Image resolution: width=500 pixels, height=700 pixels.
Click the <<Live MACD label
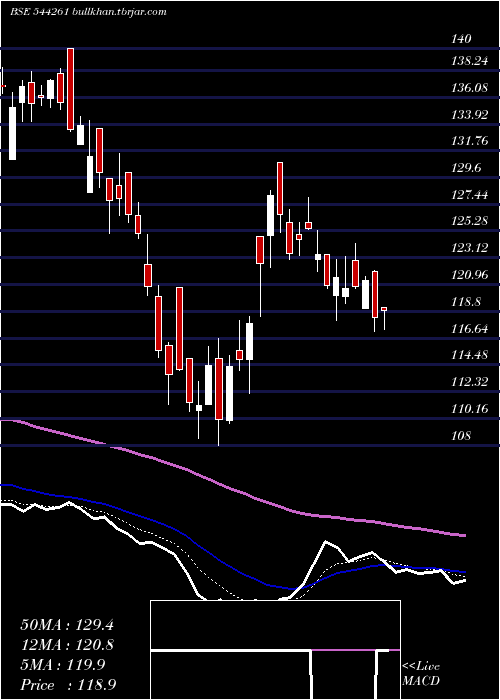[421, 674]
